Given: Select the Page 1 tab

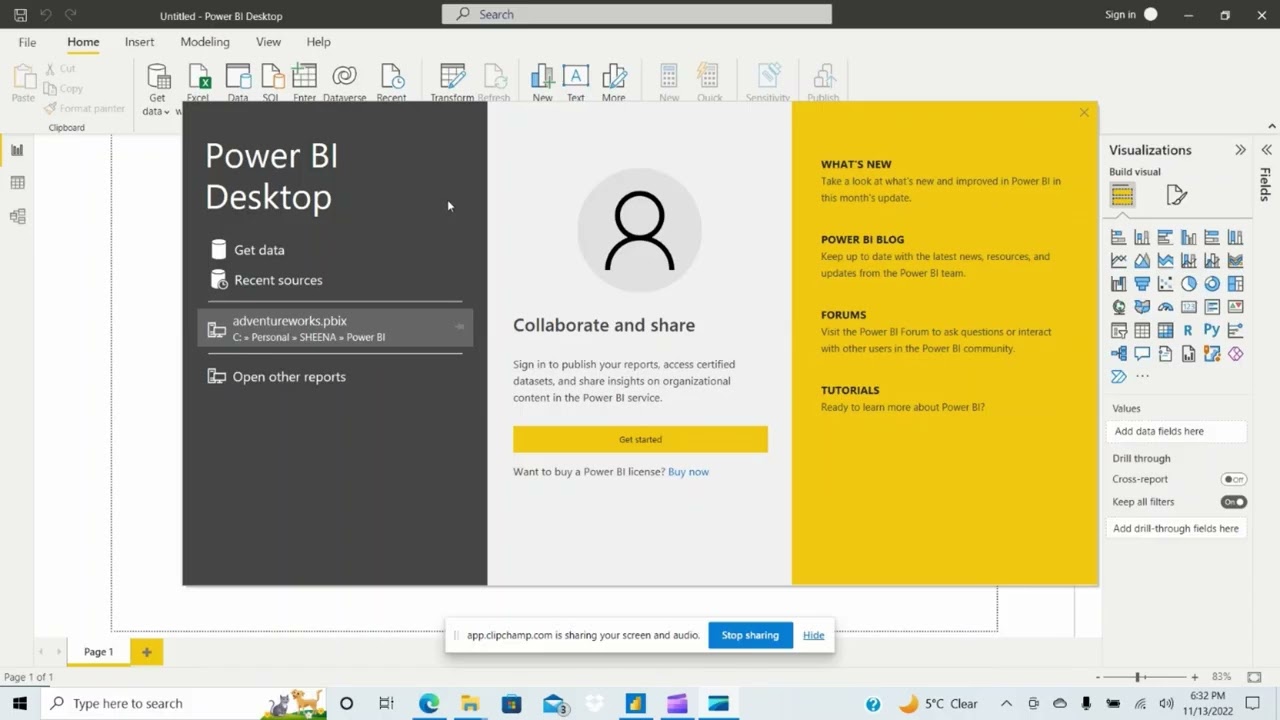Looking at the screenshot, I should pos(98,652).
